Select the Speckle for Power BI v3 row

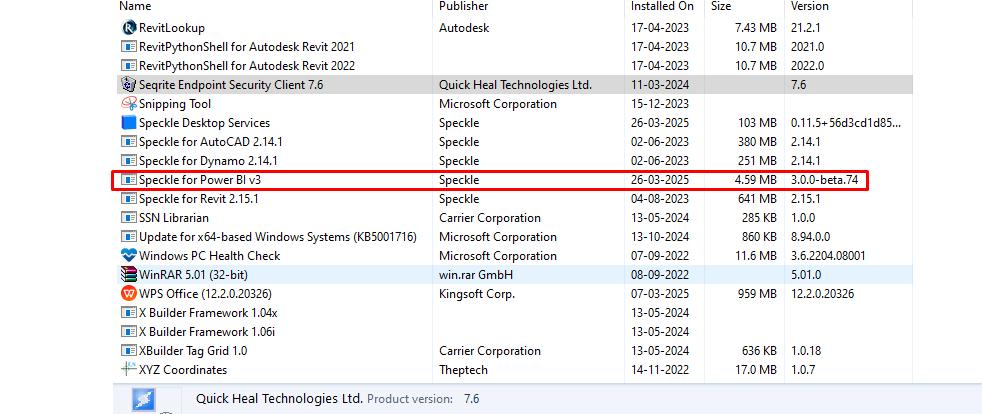coord(490,180)
